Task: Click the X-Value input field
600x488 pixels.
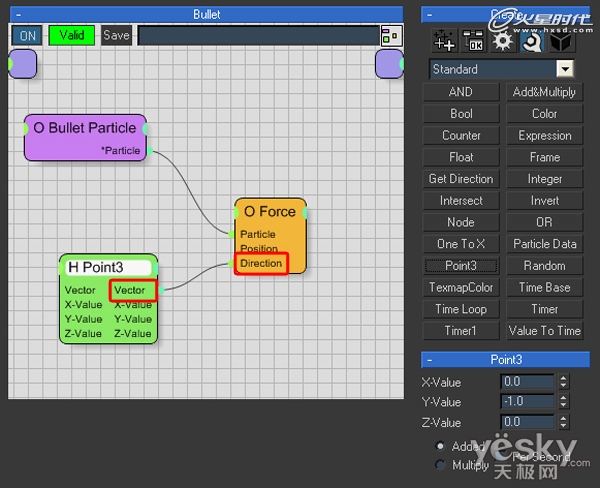Action: point(527,382)
